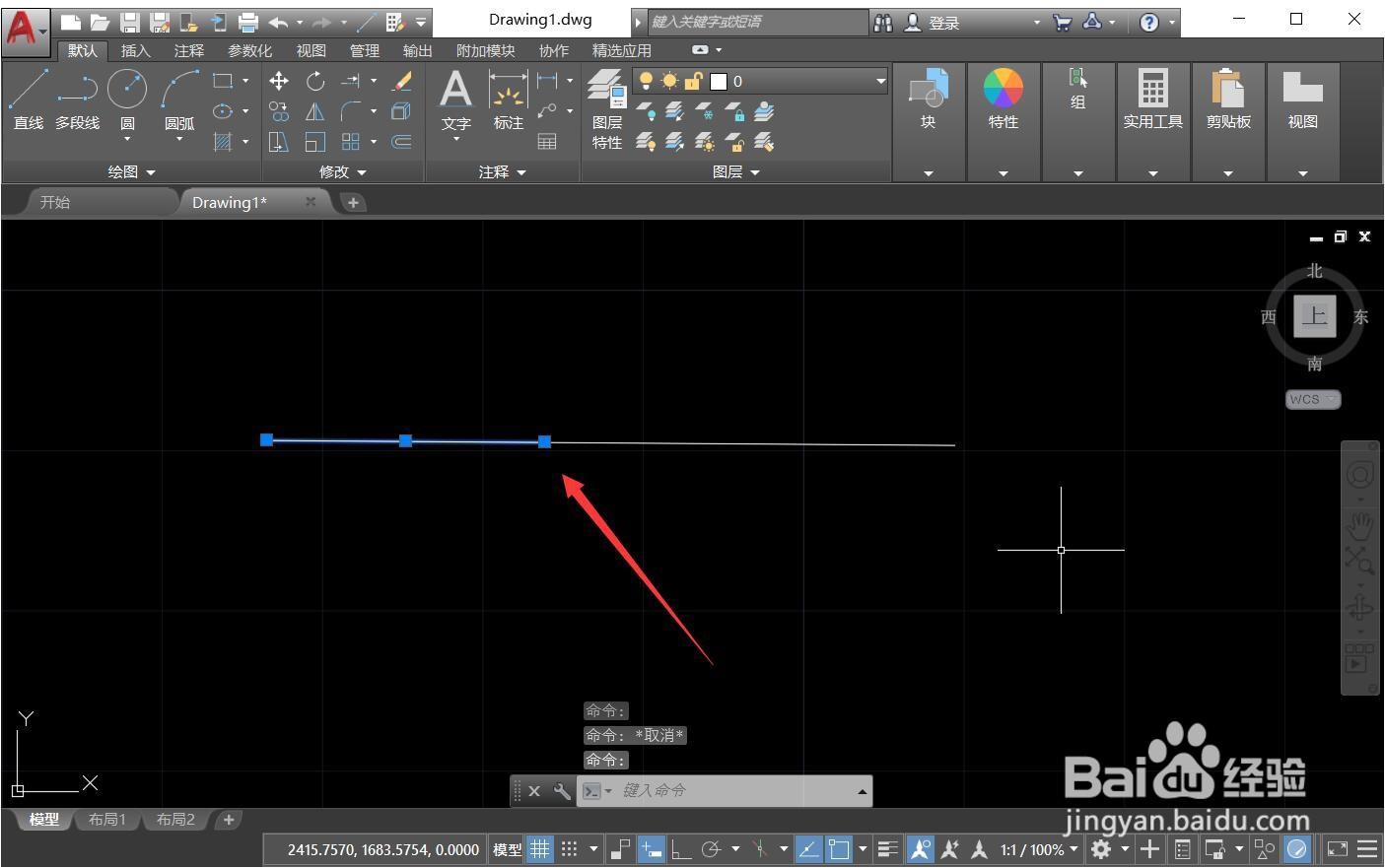Toggle polar tracking in status bar
The image size is (1385, 868).
[x=711, y=849]
